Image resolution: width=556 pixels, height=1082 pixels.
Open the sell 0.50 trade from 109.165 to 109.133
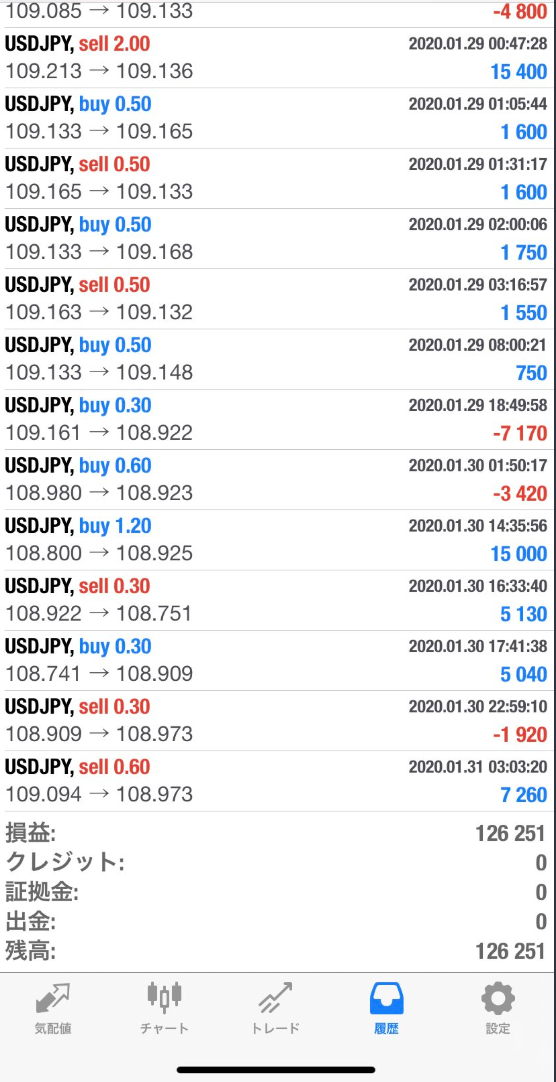[278, 178]
